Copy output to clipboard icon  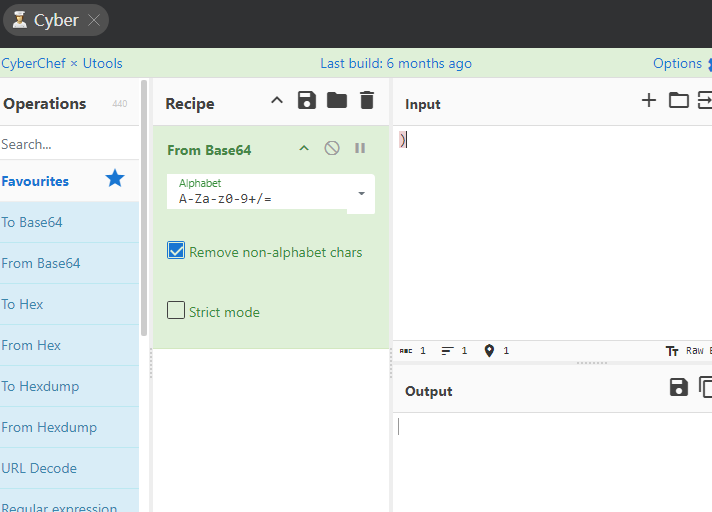tap(705, 387)
